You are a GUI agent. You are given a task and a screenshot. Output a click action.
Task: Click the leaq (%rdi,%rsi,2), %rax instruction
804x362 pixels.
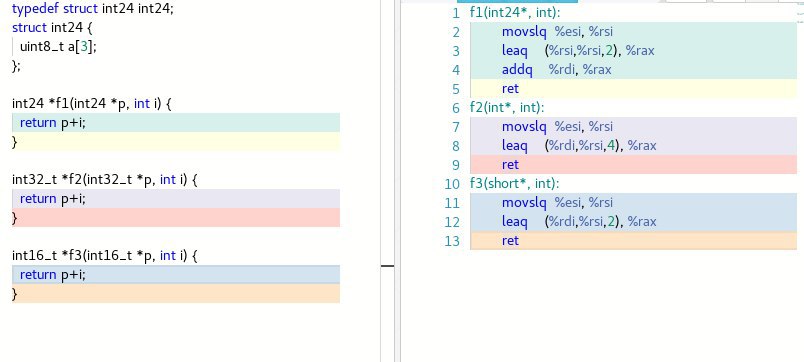click(x=579, y=222)
